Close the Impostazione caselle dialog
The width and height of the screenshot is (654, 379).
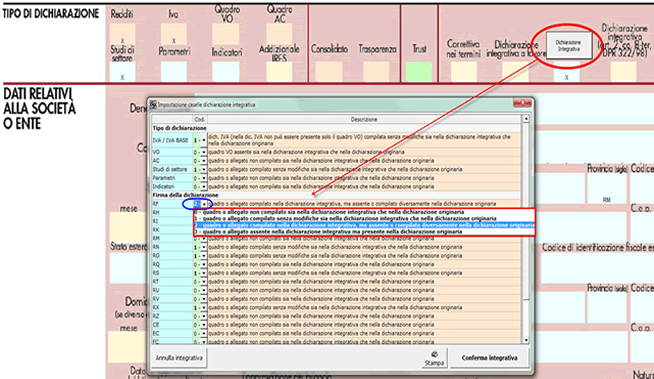pos(522,103)
